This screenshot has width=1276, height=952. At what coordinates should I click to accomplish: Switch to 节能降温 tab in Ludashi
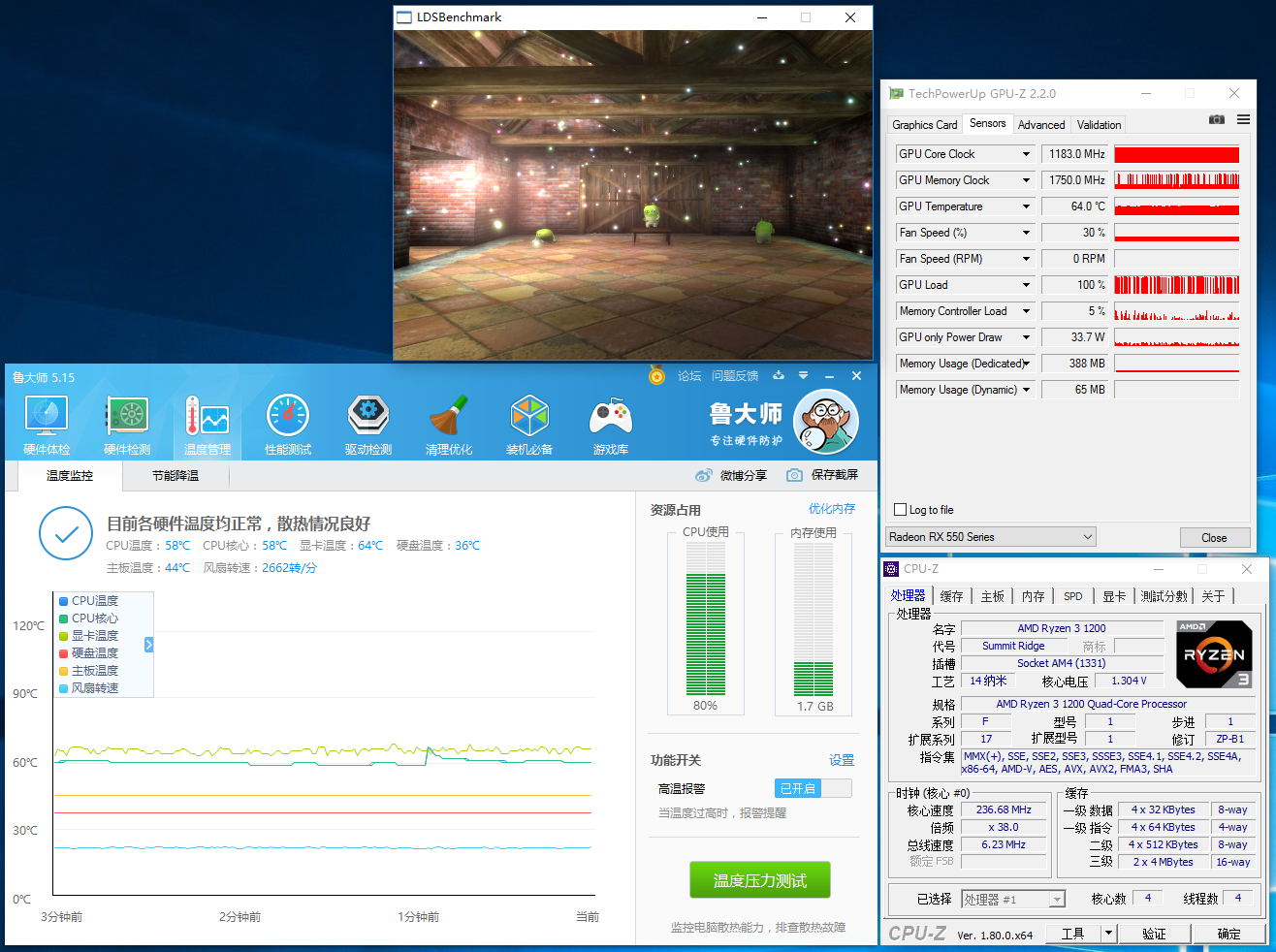tap(175, 476)
